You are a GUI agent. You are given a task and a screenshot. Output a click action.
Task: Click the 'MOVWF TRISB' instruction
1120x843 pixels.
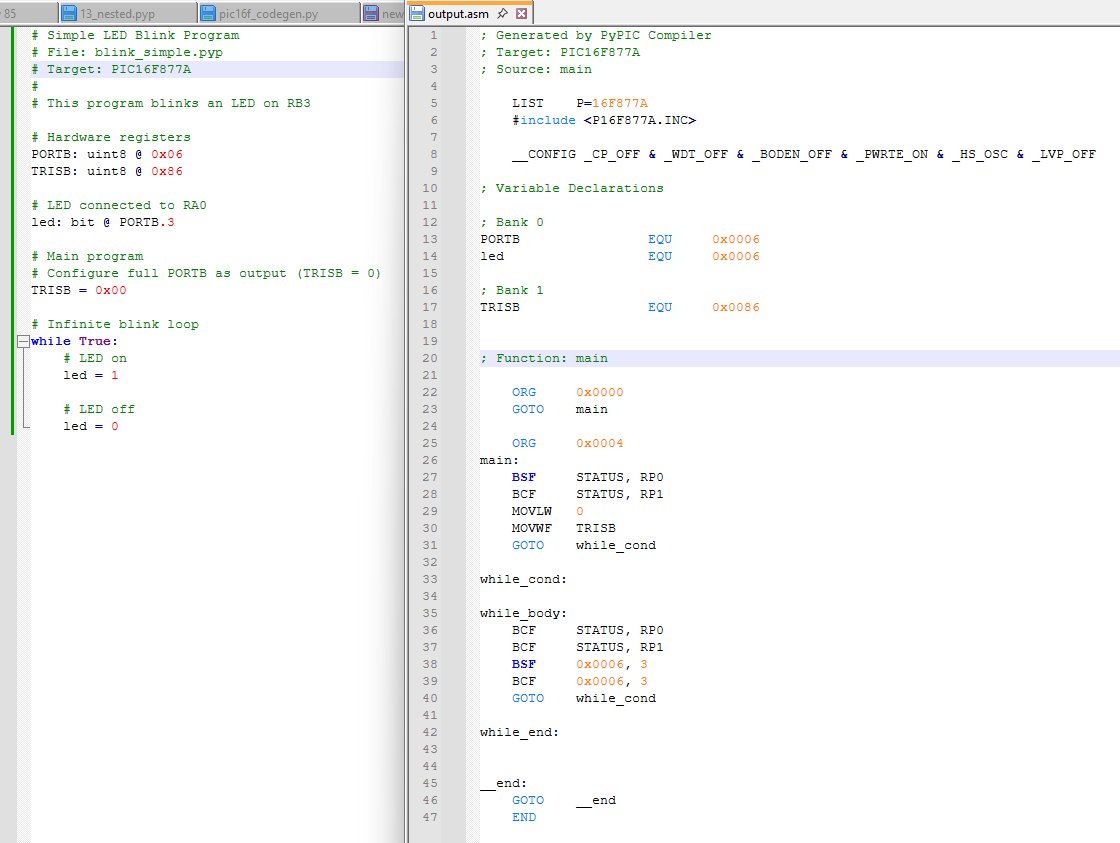point(564,529)
